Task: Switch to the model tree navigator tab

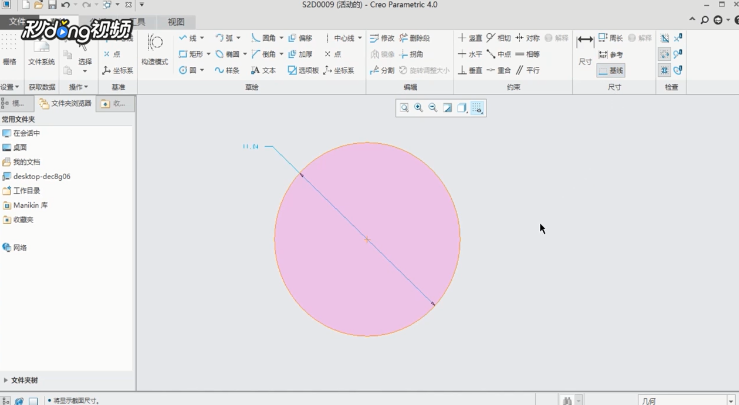Action: pos(17,103)
